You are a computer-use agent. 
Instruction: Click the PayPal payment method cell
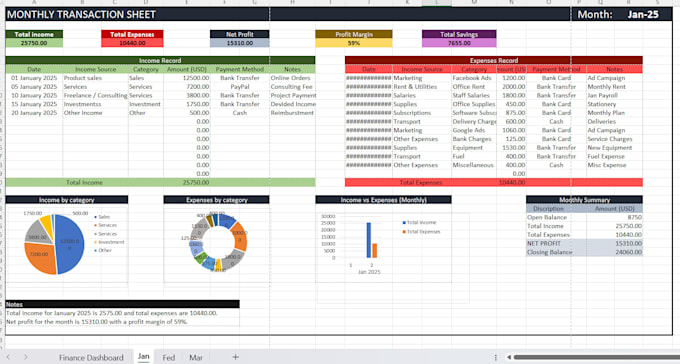point(240,87)
